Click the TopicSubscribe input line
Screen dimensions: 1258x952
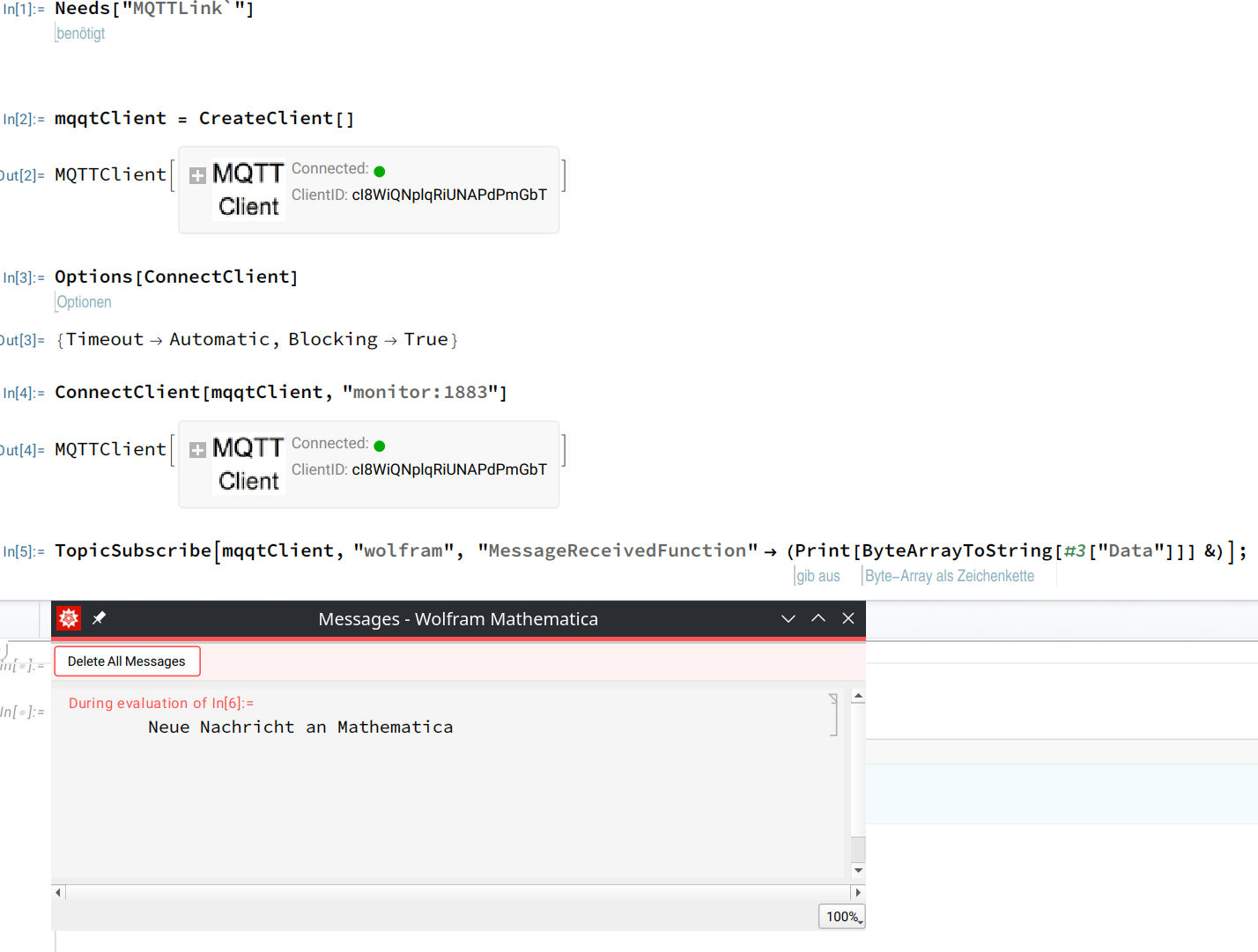(x=651, y=551)
